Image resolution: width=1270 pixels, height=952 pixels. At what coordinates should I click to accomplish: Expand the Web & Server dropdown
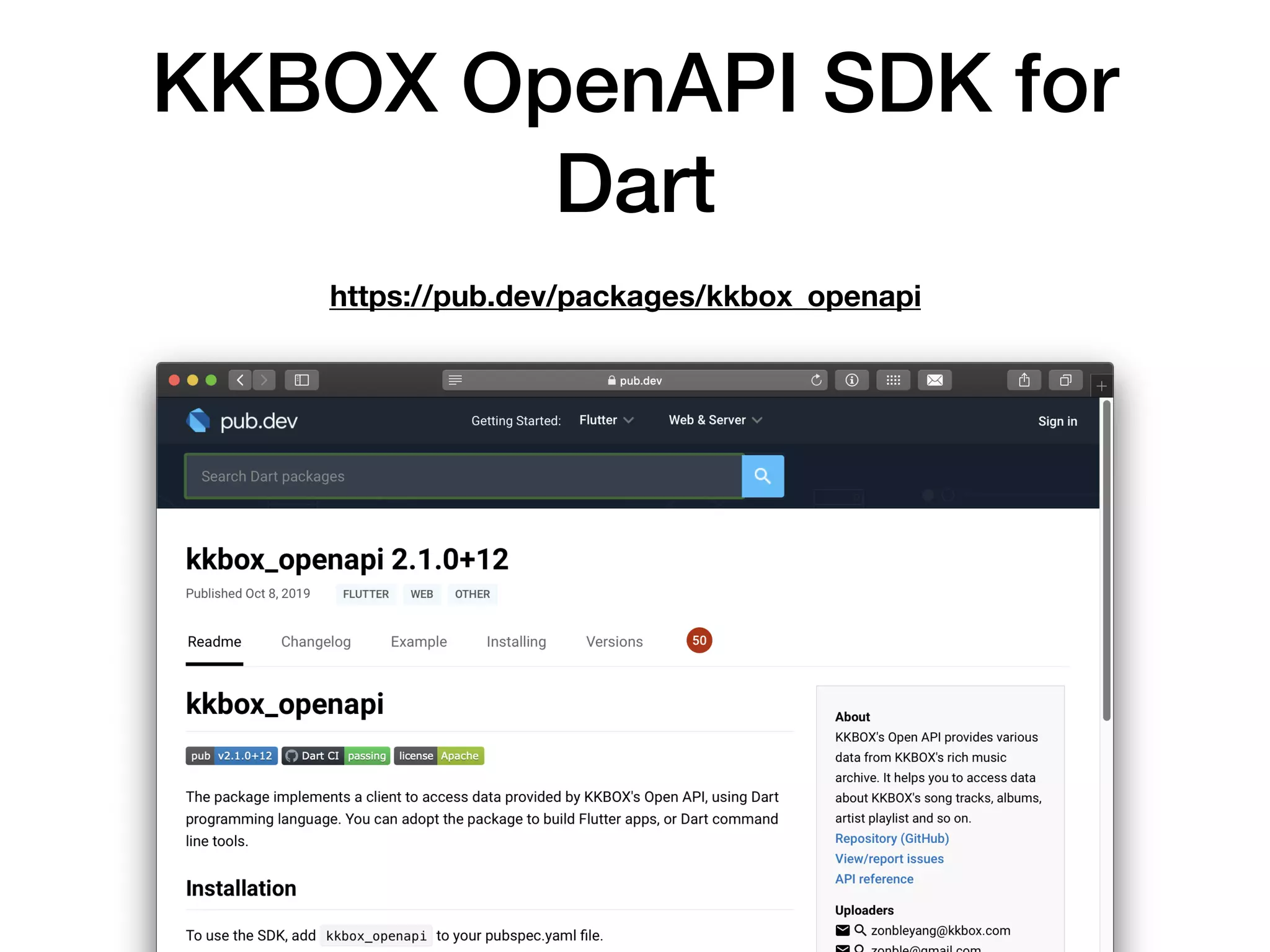715,420
